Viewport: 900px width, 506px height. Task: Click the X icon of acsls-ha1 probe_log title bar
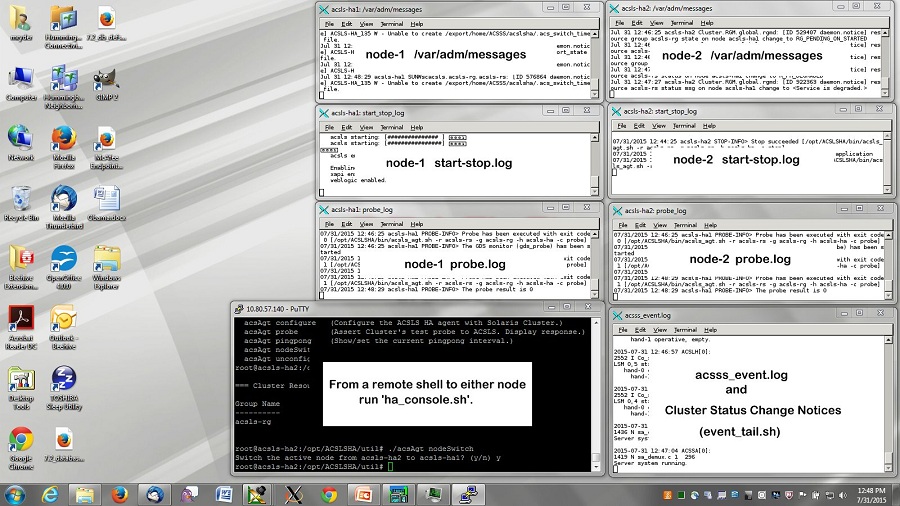point(324,209)
